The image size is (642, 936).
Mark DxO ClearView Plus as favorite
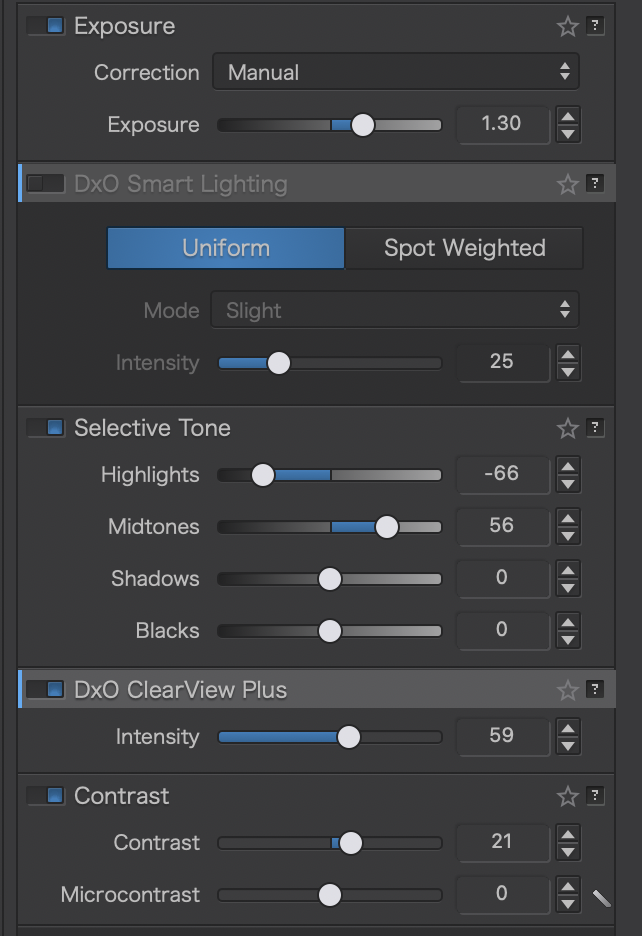click(x=568, y=690)
